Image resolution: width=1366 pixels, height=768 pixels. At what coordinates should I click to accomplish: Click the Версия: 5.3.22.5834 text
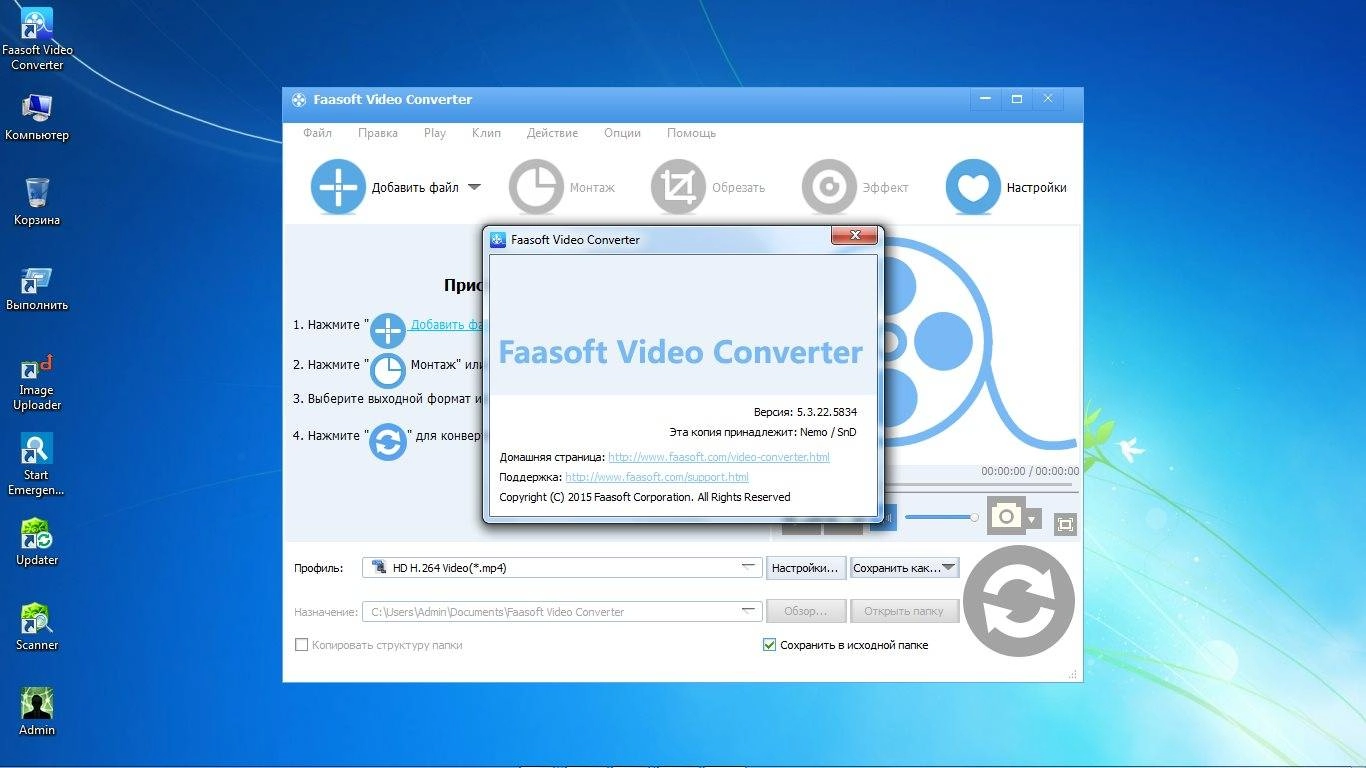[x=805, y=412]
